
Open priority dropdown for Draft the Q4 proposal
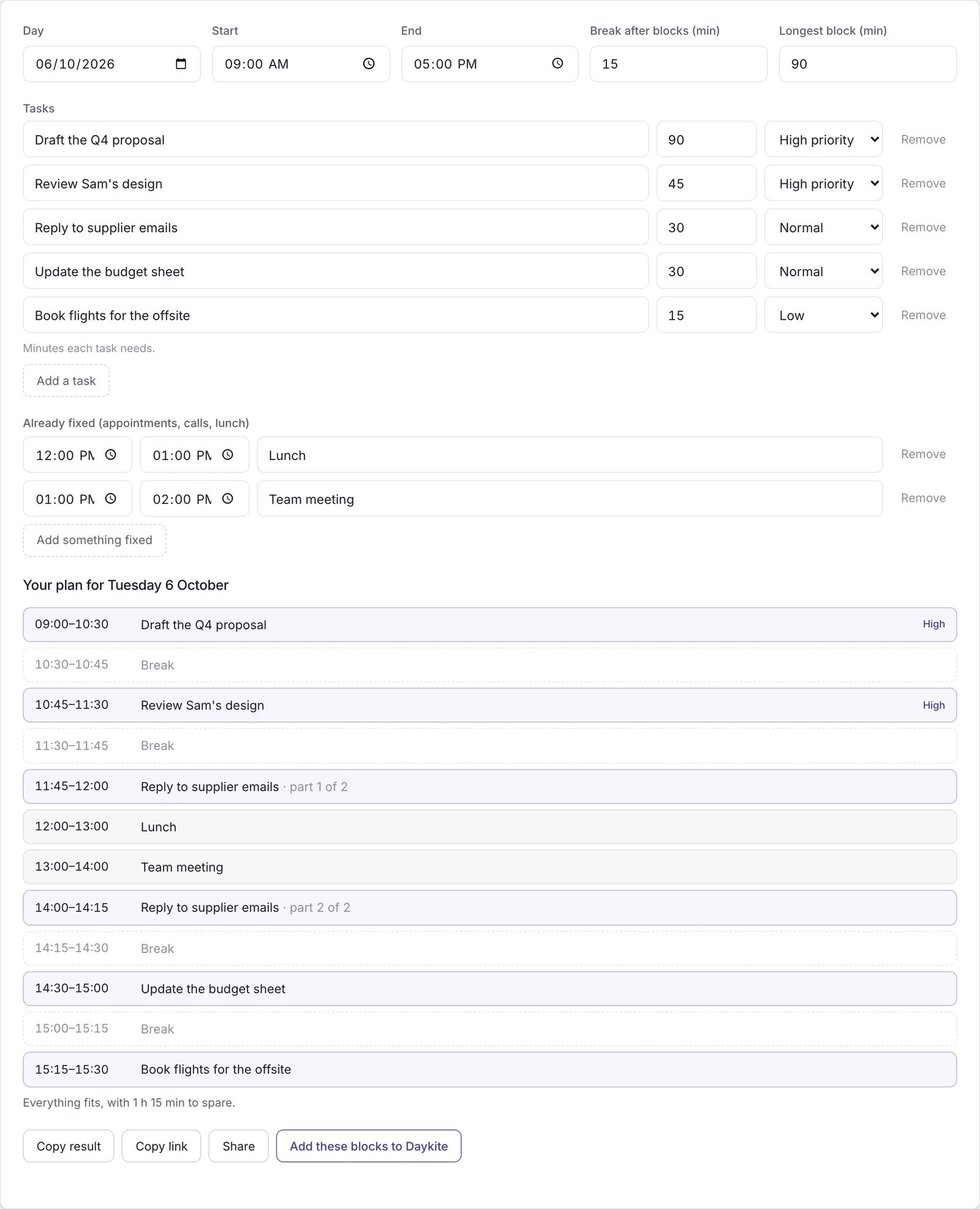(x=823, y=140)
